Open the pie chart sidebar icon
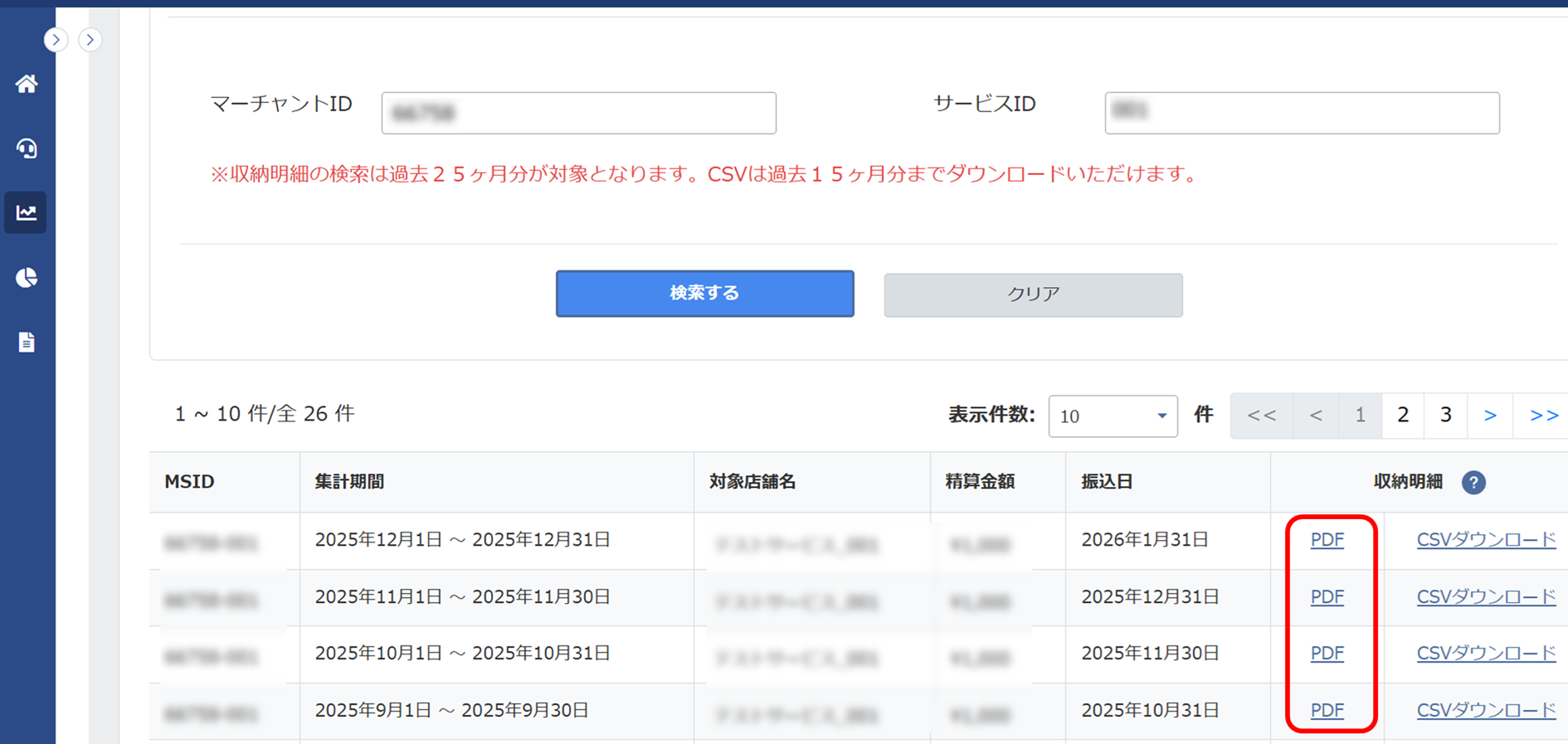 (27, 277)
